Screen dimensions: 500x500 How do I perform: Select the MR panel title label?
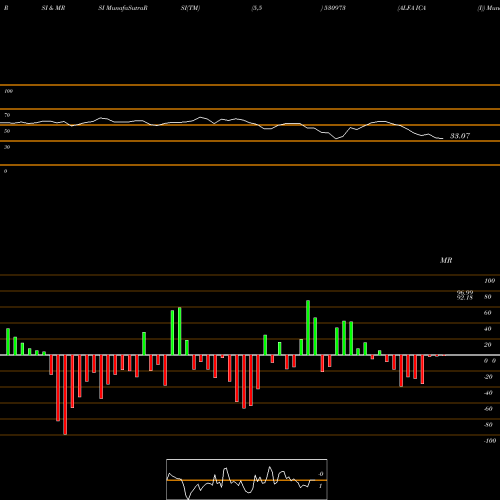click(446, 260)
